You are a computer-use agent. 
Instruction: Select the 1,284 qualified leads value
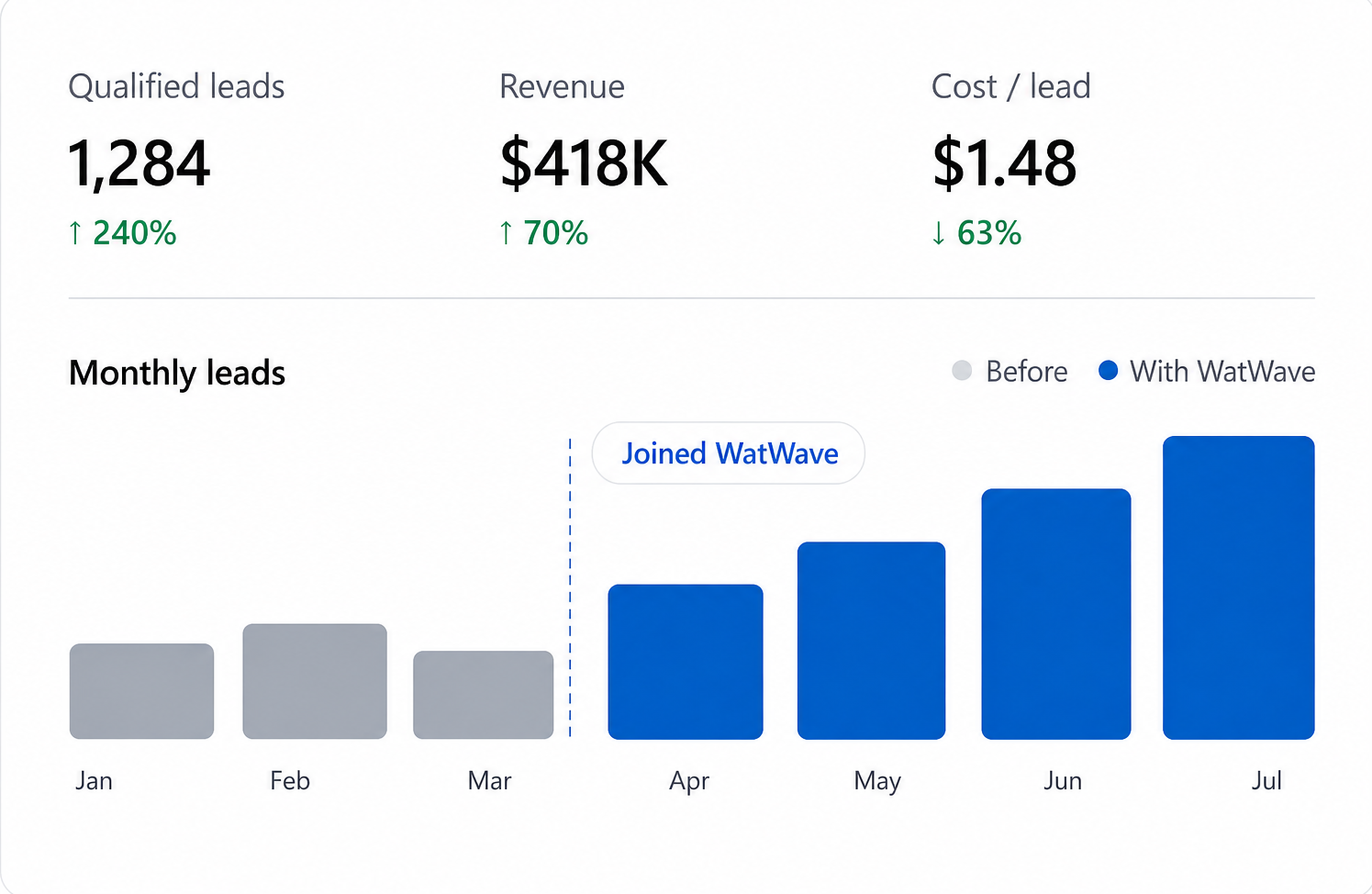tap(139, 163)
